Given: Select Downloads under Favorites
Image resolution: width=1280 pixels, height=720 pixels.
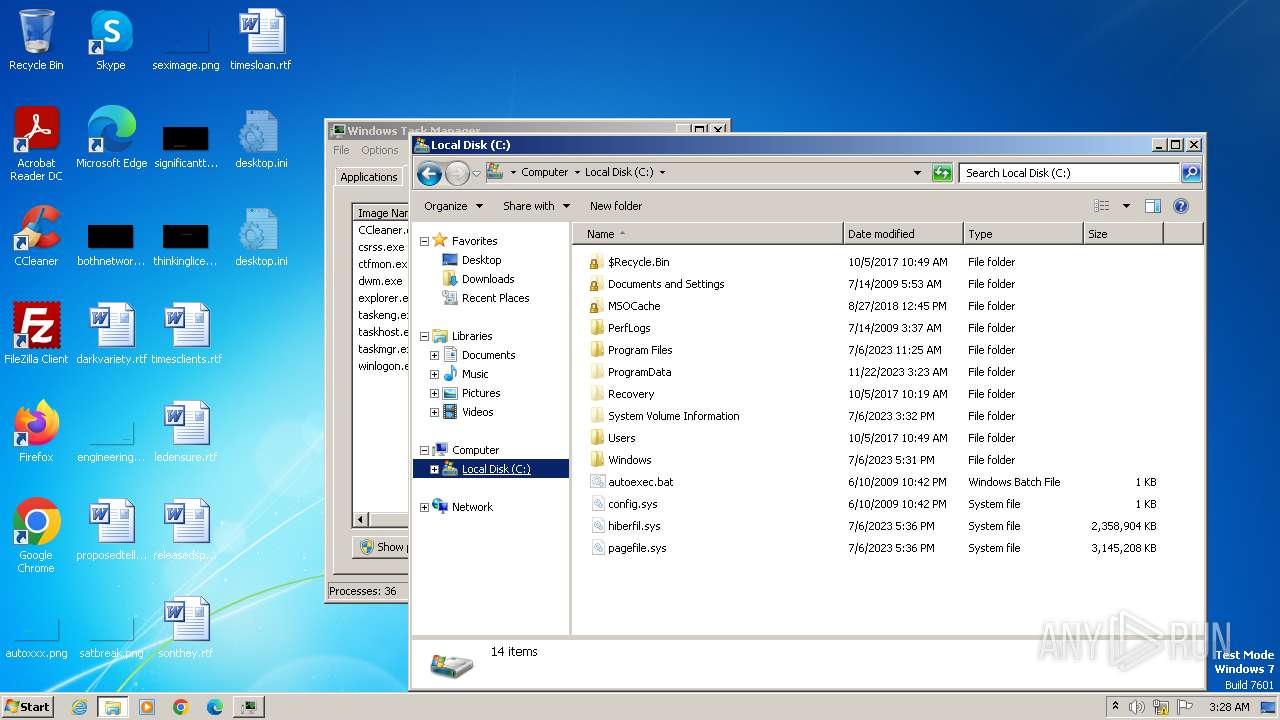Looking at the screenshot, I should [x=488, y=279].
